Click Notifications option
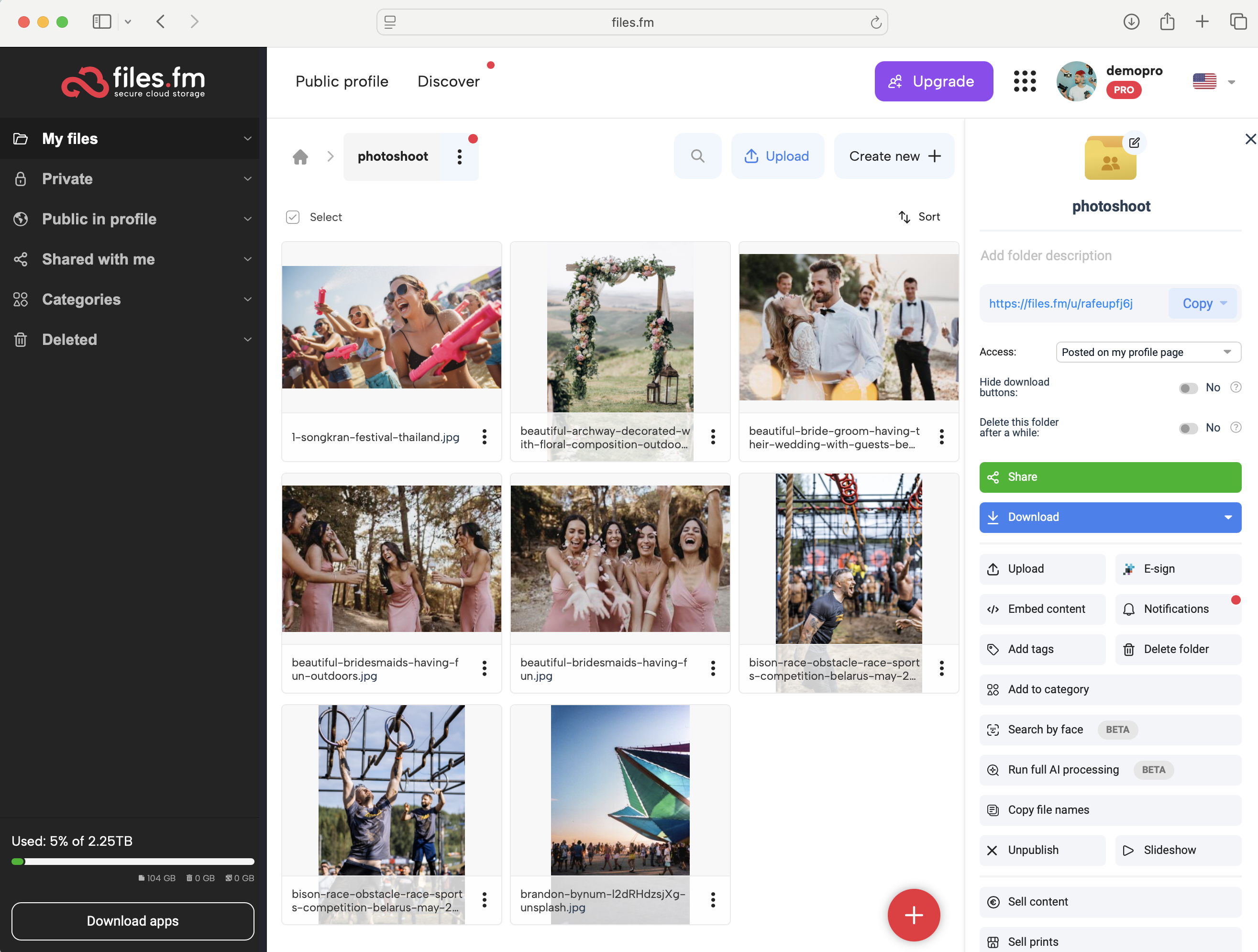Screen dimensions: 1258x952 1178,609
